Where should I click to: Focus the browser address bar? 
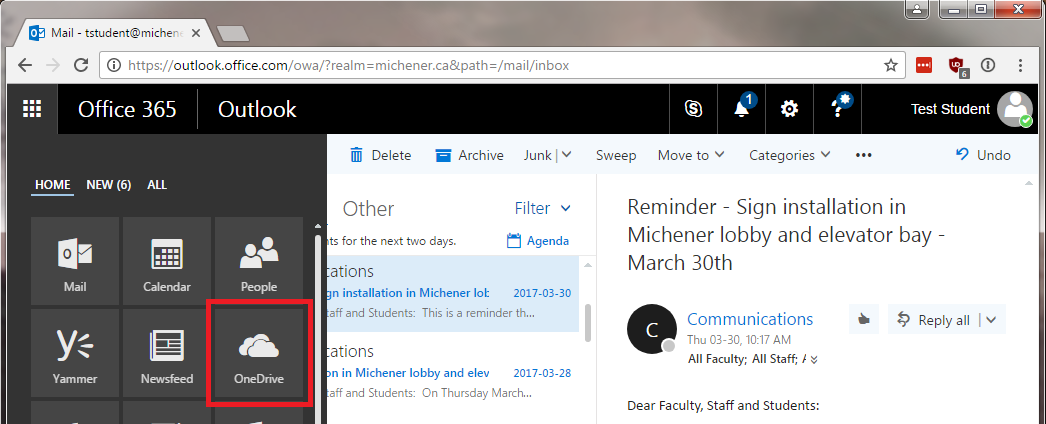pyautogui.click(x=502, y=65)
